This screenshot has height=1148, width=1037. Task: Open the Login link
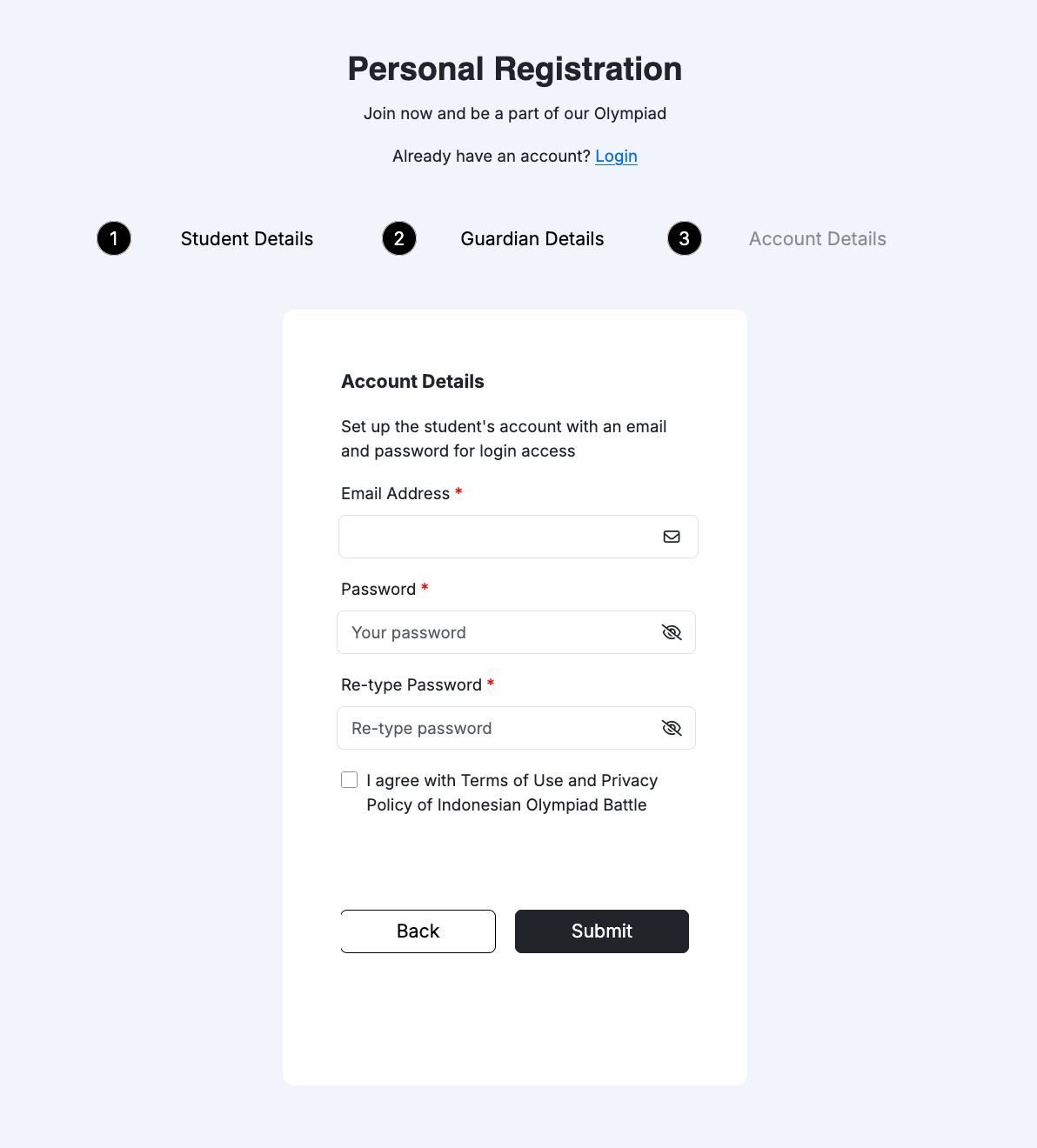point(616,157)
